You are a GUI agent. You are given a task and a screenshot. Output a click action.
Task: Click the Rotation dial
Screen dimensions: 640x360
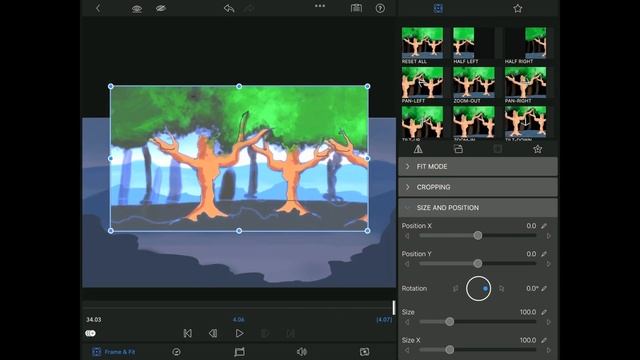[478, 289]
